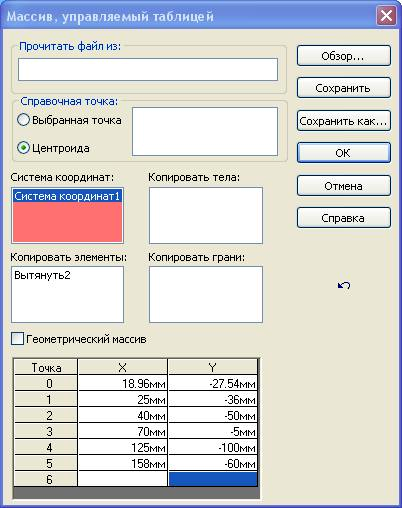Select row header for point 0
402x508 pixels.
tap(46, 383)
